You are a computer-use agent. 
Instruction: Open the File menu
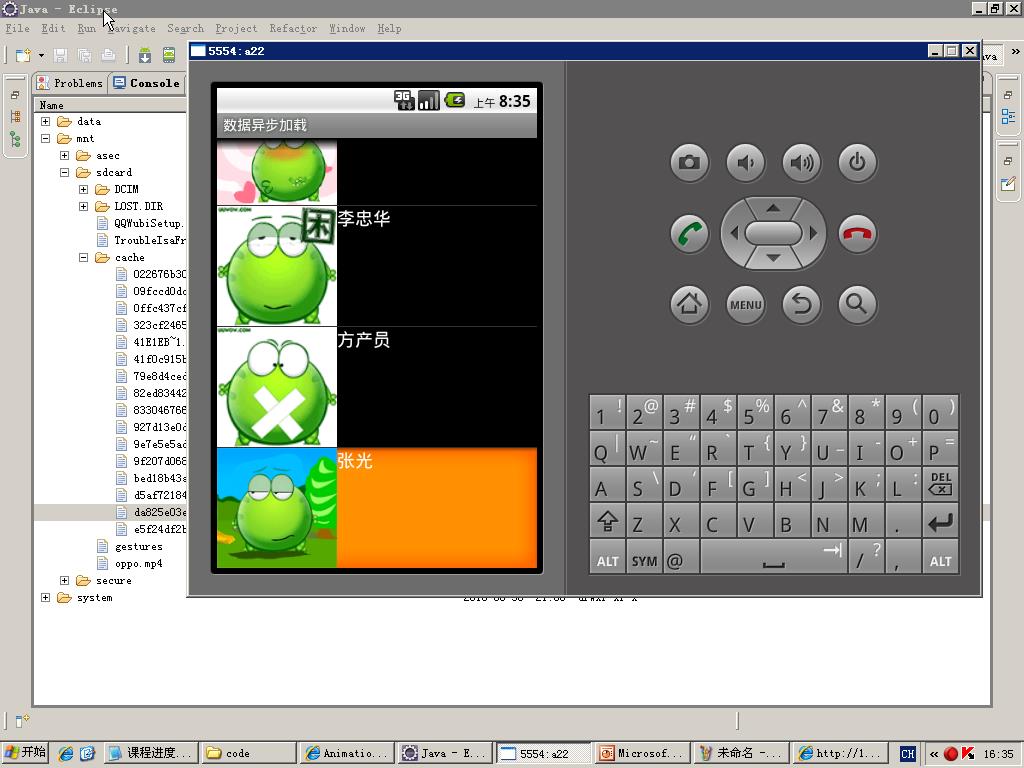(18, 28)
